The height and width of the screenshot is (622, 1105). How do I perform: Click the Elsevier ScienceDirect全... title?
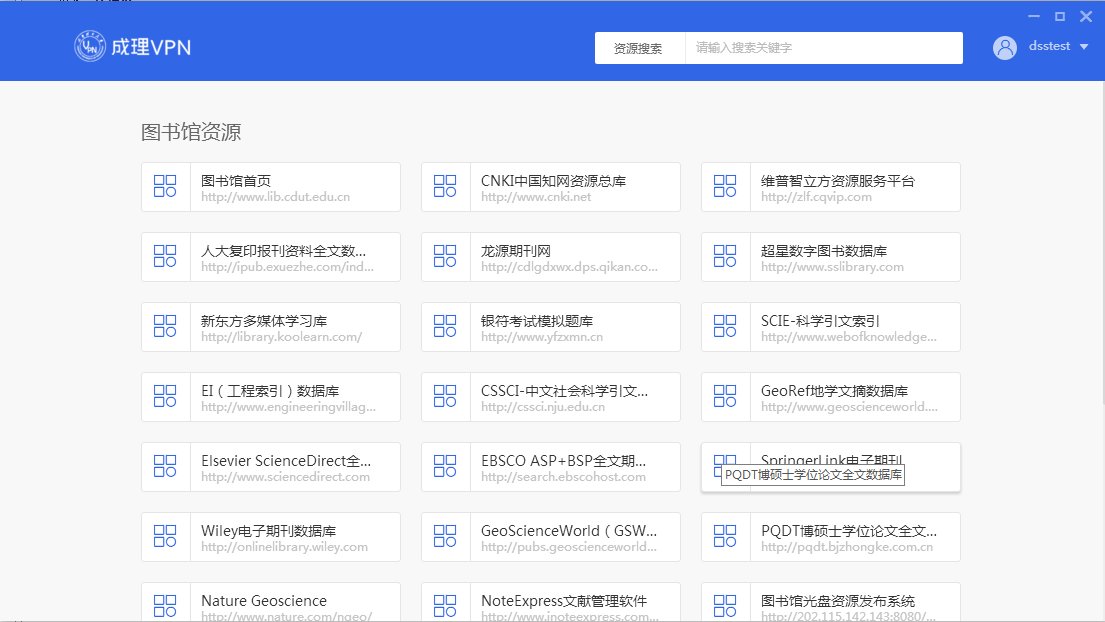(x=286, y=461)
